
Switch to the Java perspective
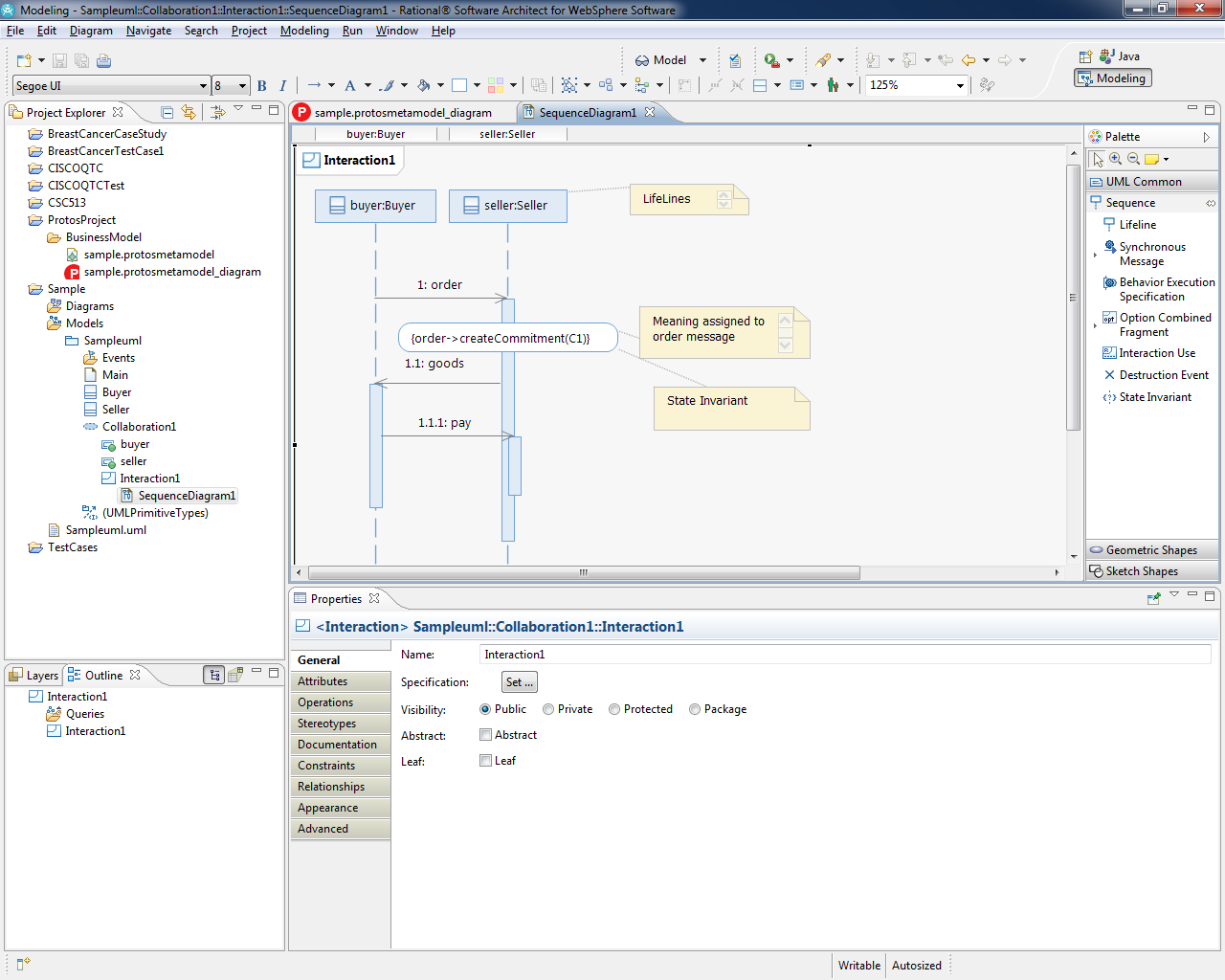pyautogui.click(x=1120, y=56)
